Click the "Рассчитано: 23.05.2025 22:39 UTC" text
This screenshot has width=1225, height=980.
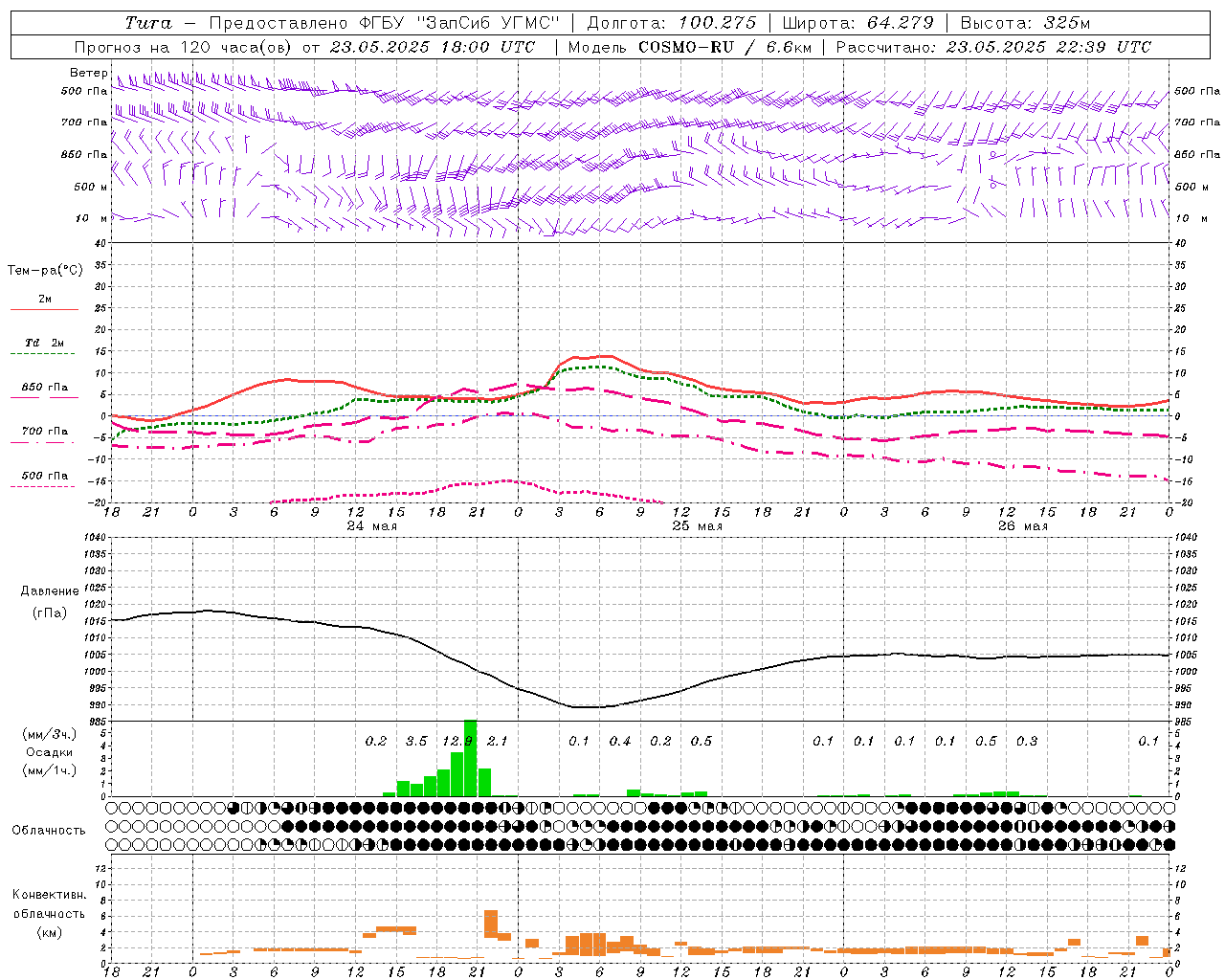point(993,47)
